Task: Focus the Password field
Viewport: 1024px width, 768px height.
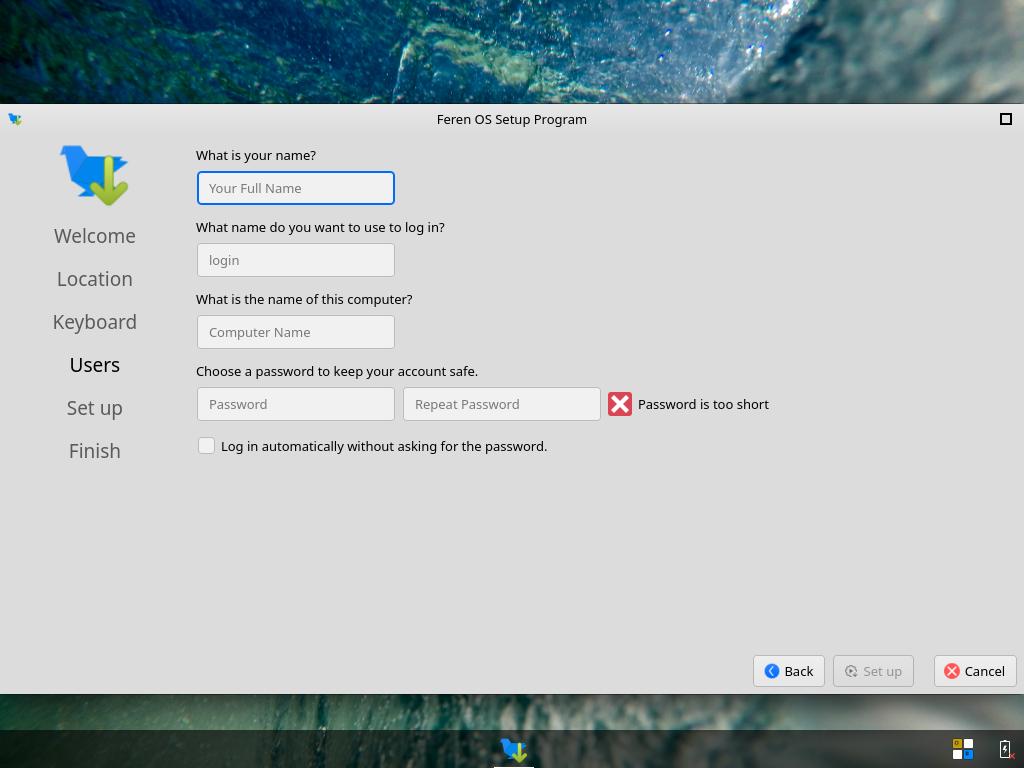Action: [296, 404]
